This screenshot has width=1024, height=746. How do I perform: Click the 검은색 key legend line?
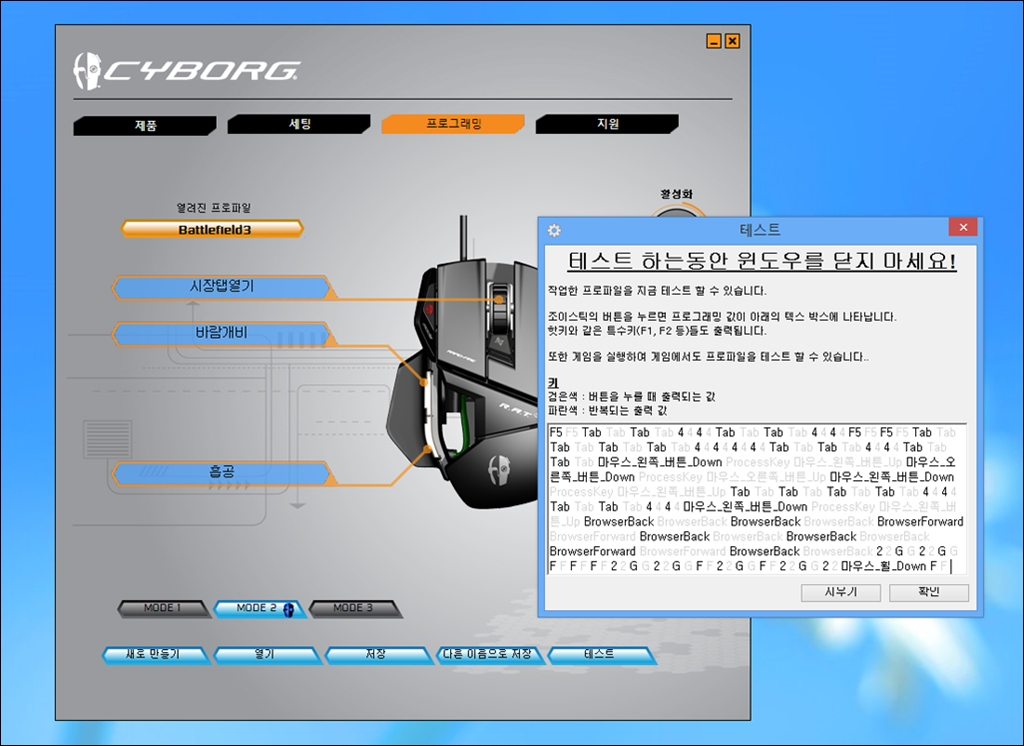point(632,397)
